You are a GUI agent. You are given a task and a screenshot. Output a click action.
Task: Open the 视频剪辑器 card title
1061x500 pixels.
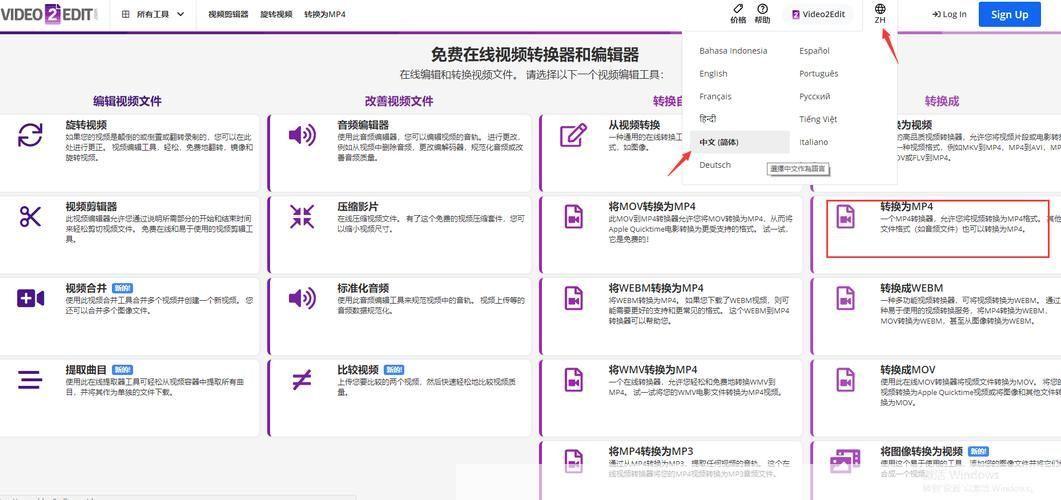[x=91, y=206]
